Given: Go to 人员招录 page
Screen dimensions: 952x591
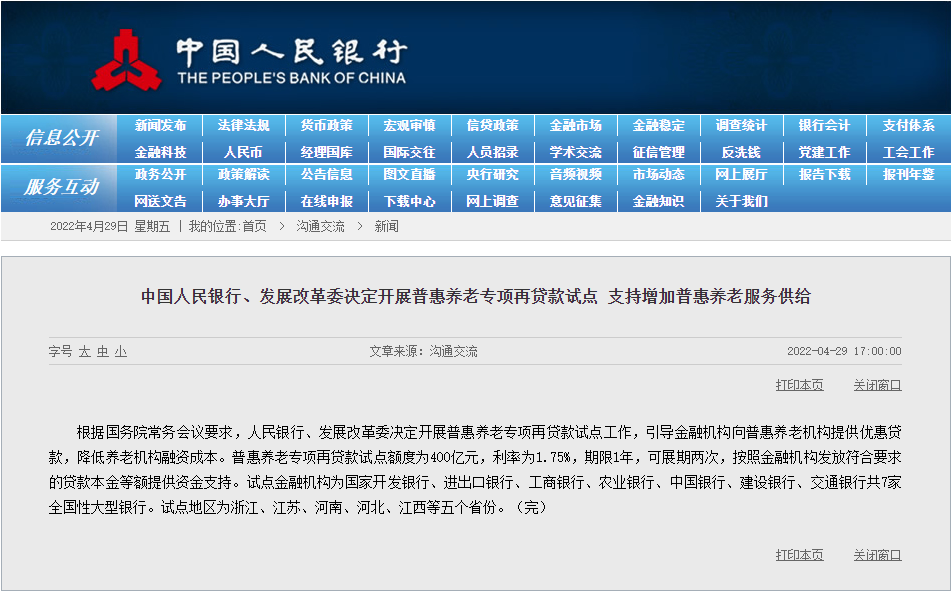Looking at the screenshot, I should click(492, 152).
